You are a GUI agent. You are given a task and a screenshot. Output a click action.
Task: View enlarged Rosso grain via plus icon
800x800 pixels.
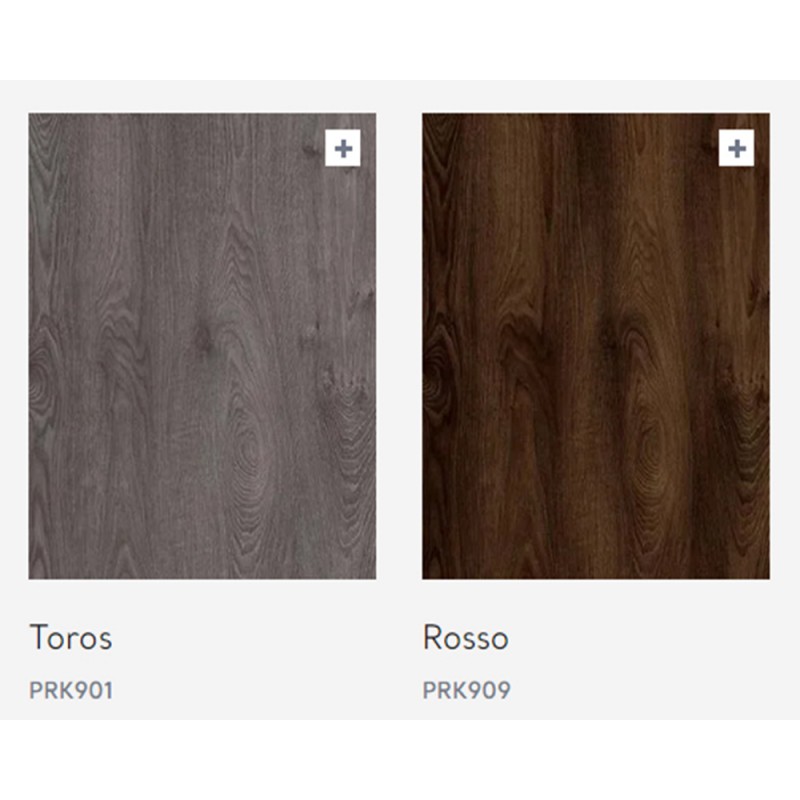[x=736, y=148]
